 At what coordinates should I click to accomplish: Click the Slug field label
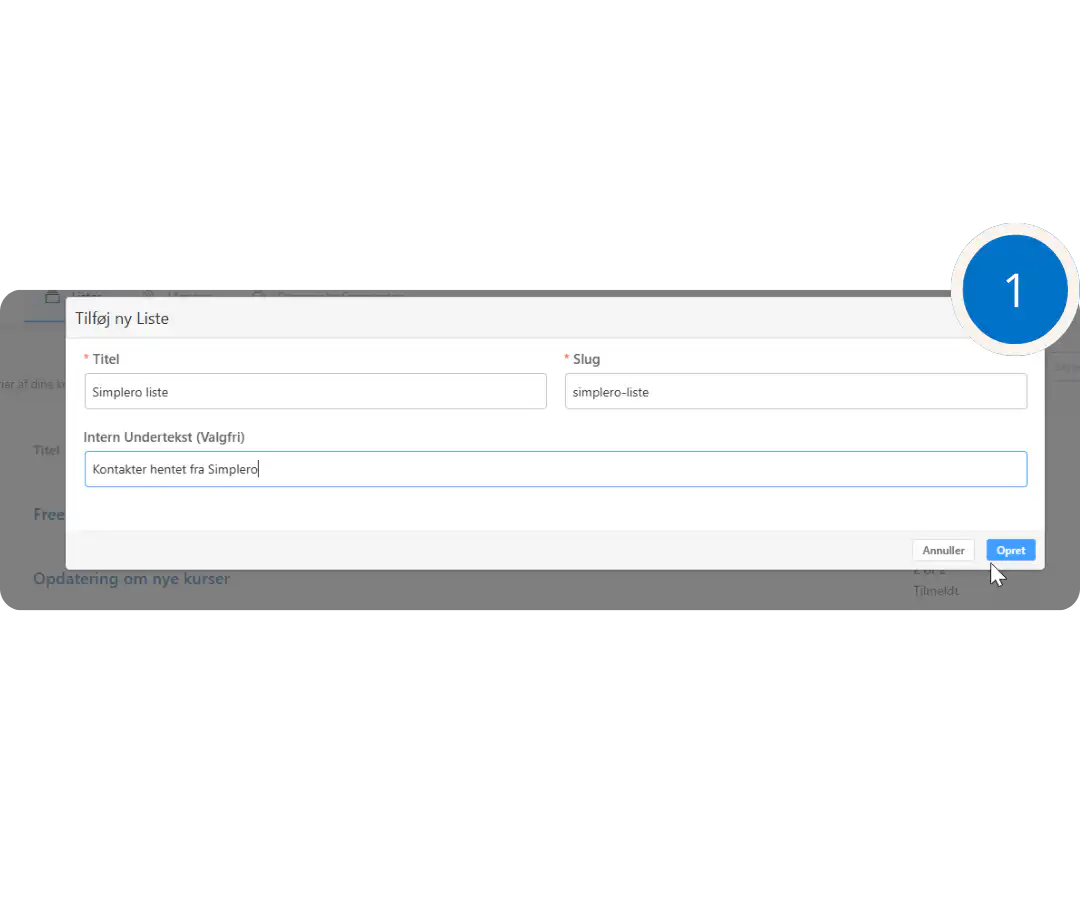click(586, 359)
